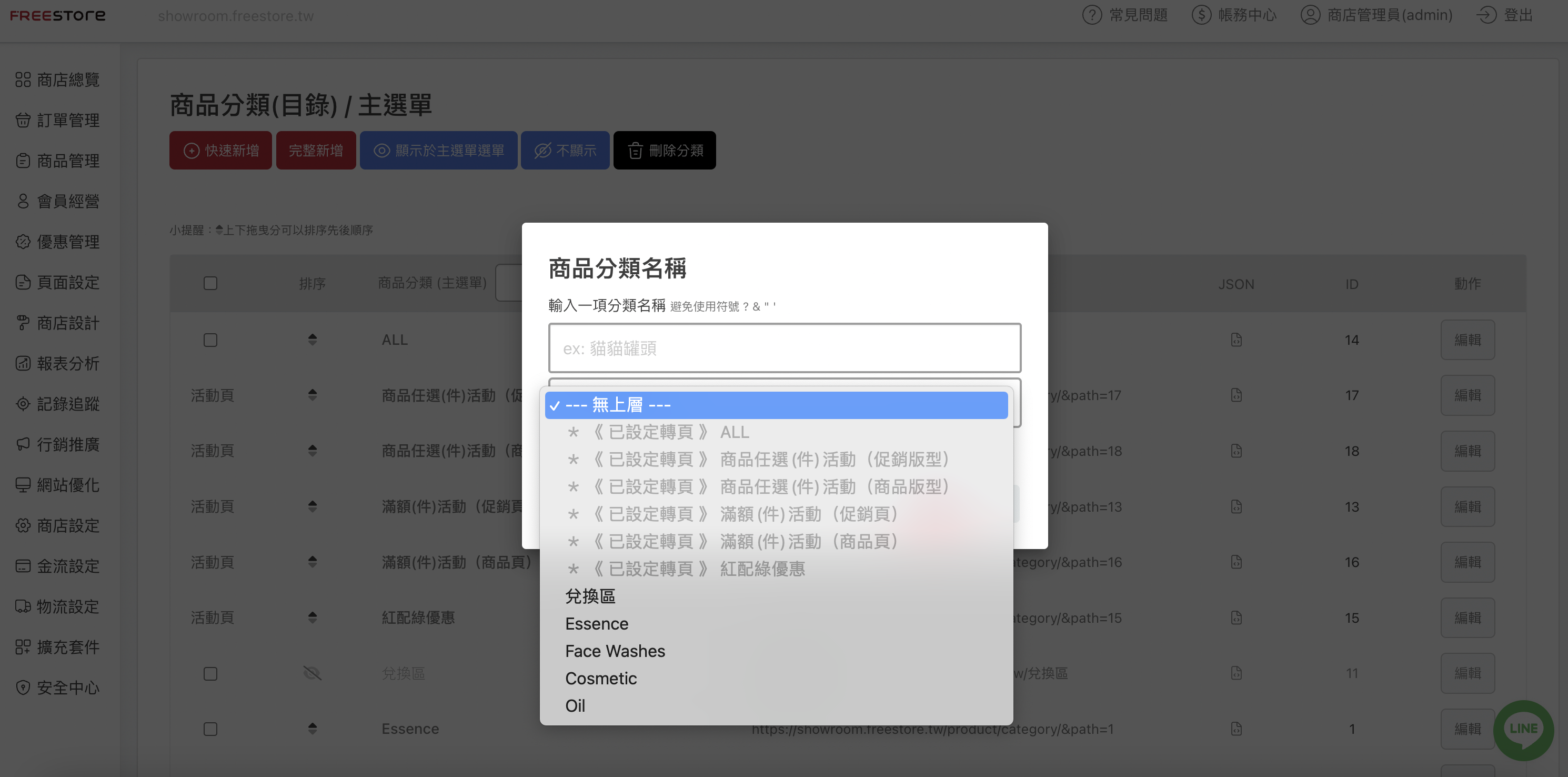Viewport: 1568px width, 777px height.
Task: Open JSON file icon for Essence row
Action: [x=1237, y=729]
